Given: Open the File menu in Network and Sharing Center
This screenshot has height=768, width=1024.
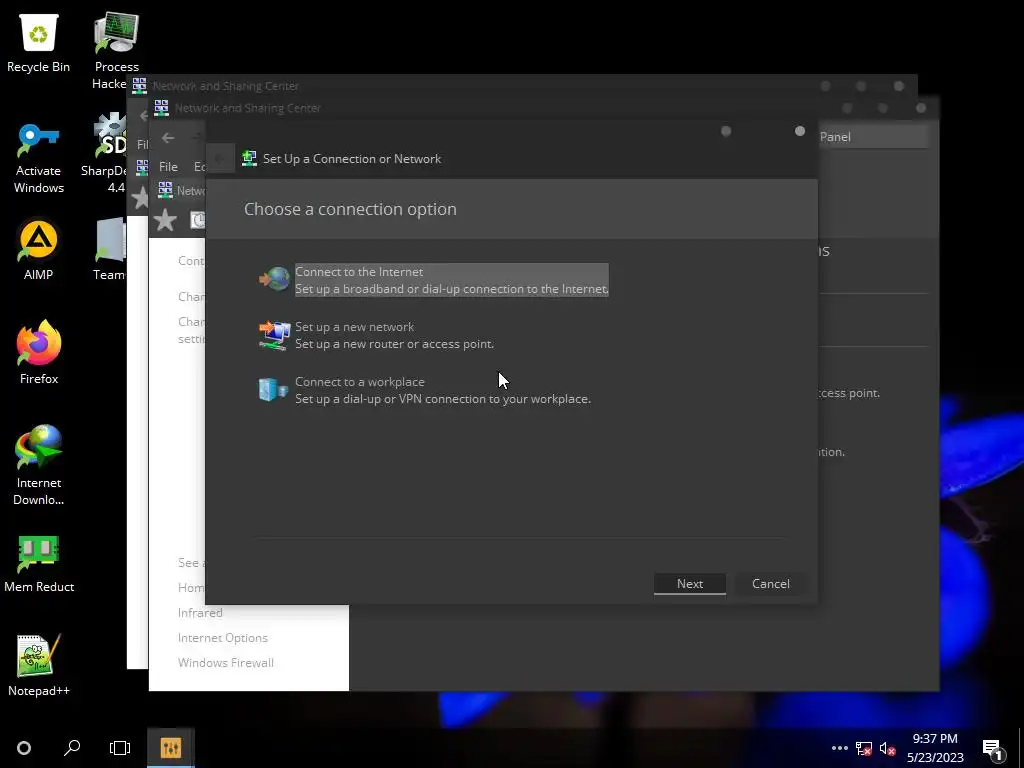Looking at the screenshot, I should click(168, 167).
